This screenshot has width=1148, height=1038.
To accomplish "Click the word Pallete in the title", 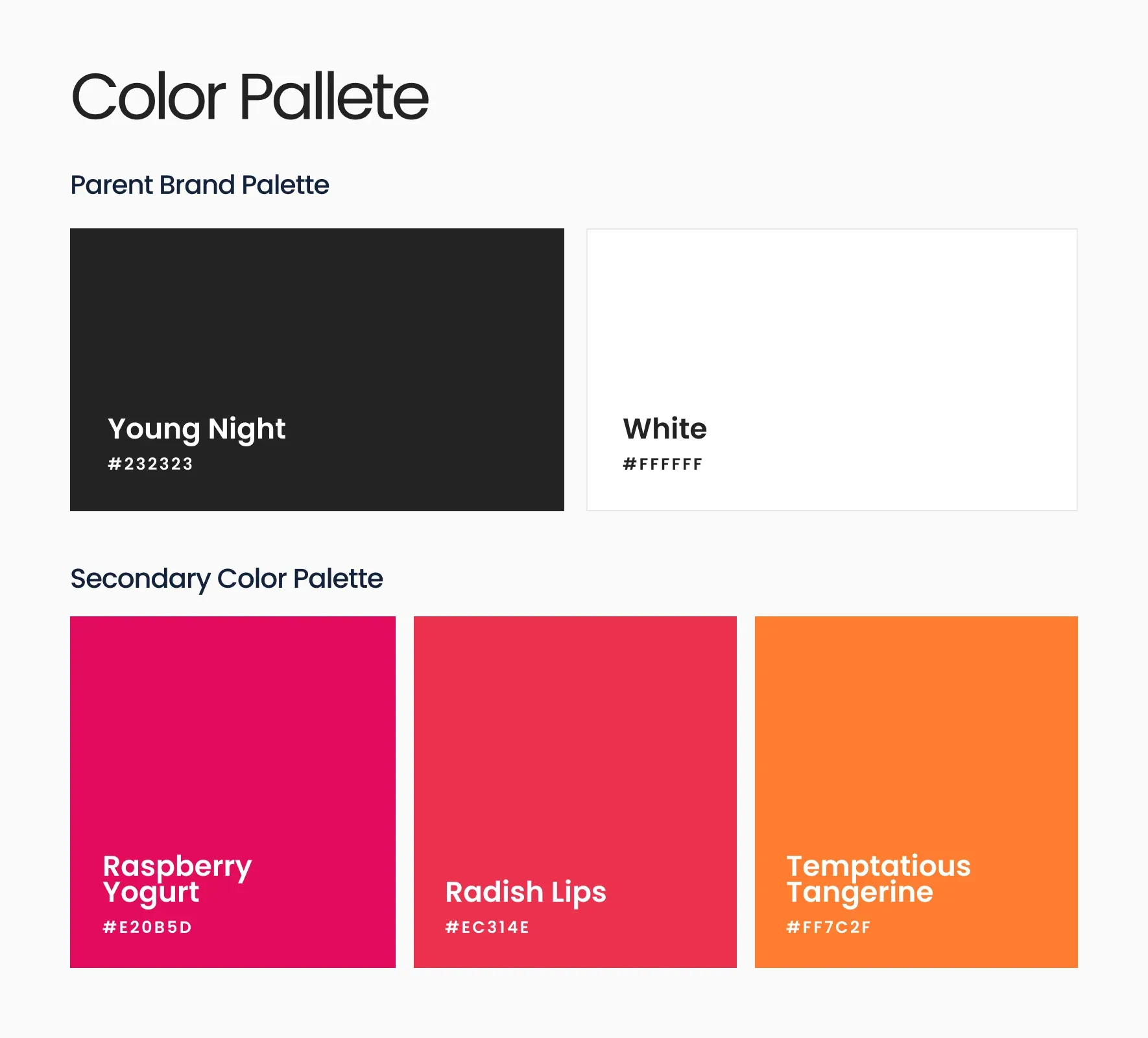I will click(335, 97).
